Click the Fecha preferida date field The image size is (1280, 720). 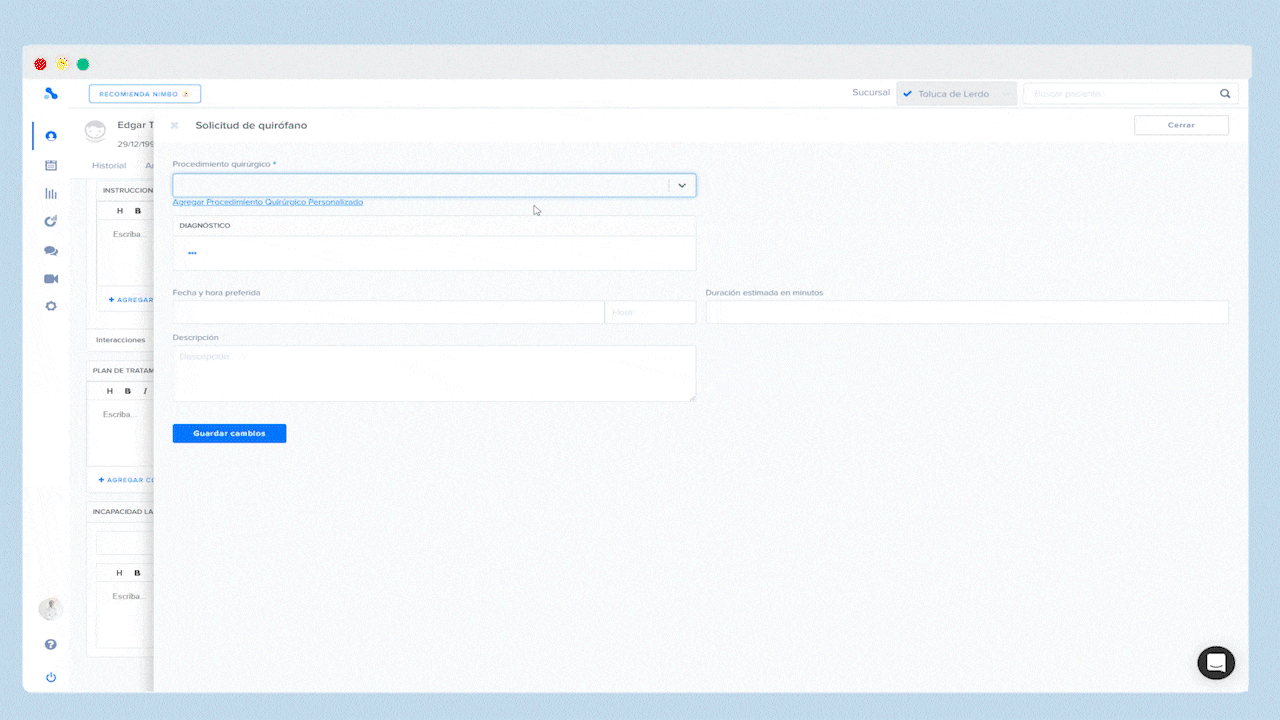point(388,312)
